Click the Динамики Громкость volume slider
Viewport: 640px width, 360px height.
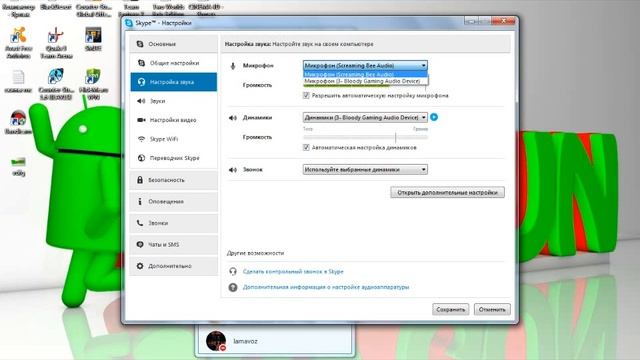coord(365,138)
